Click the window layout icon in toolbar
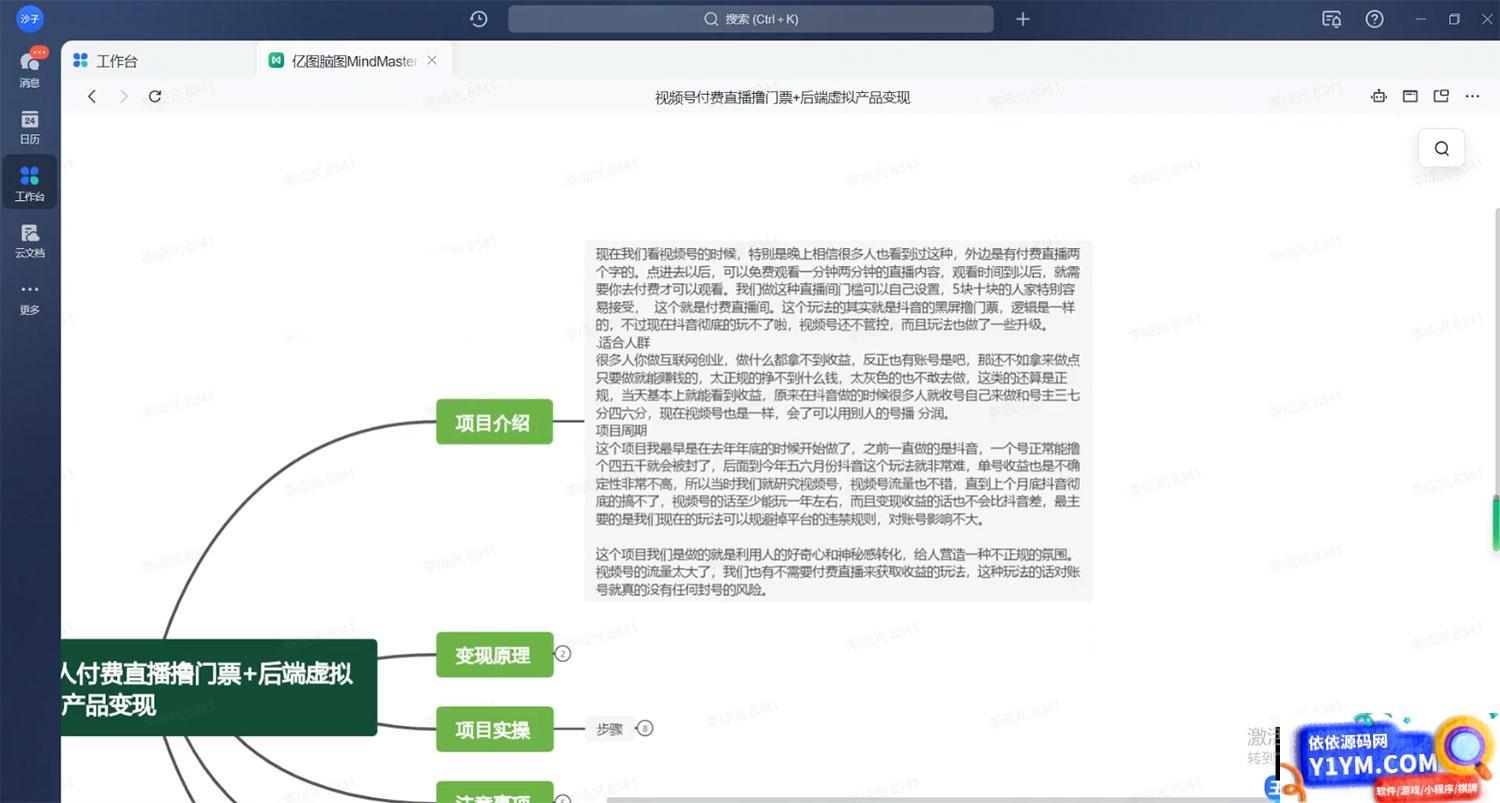This screenshot has width=1500, height=803. point(1410,96)
